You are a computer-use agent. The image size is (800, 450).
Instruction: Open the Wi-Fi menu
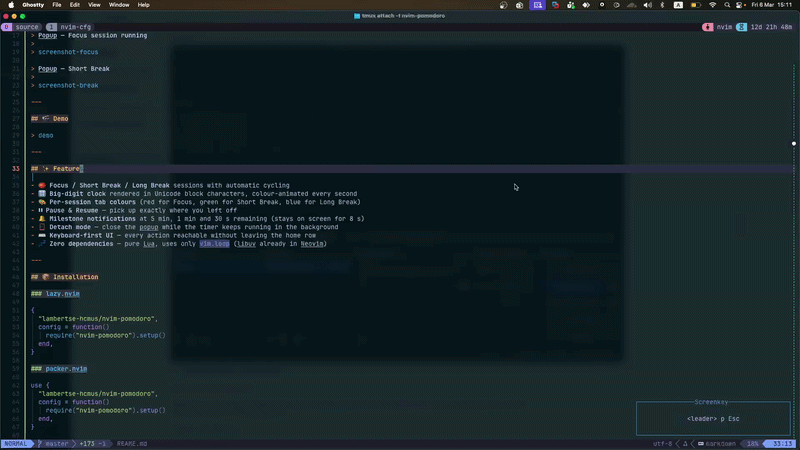[x=712, y=5]
